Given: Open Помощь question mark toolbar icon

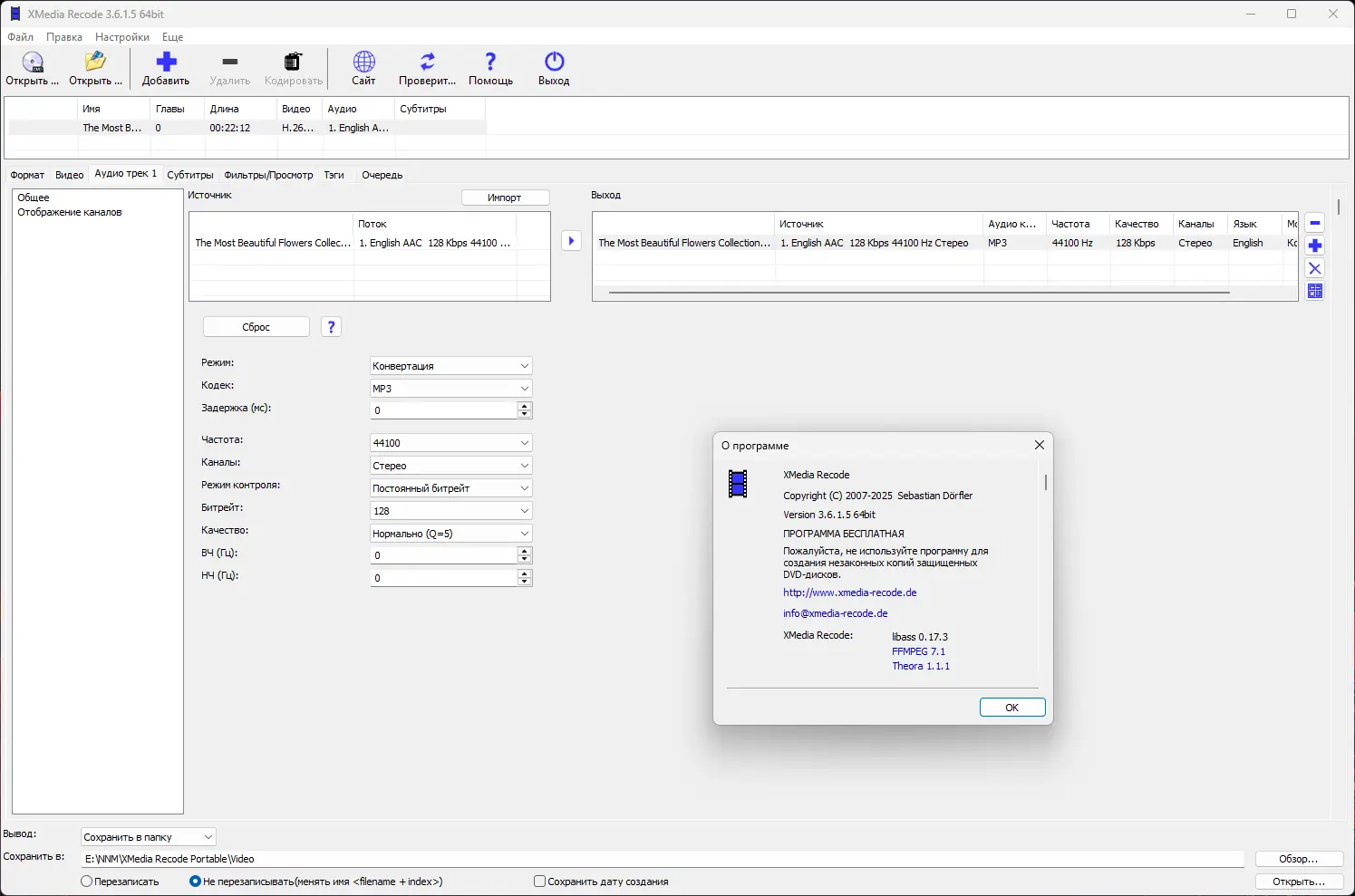Looking at the screenshot, I should pyautogui.click(x=490, y=63).
